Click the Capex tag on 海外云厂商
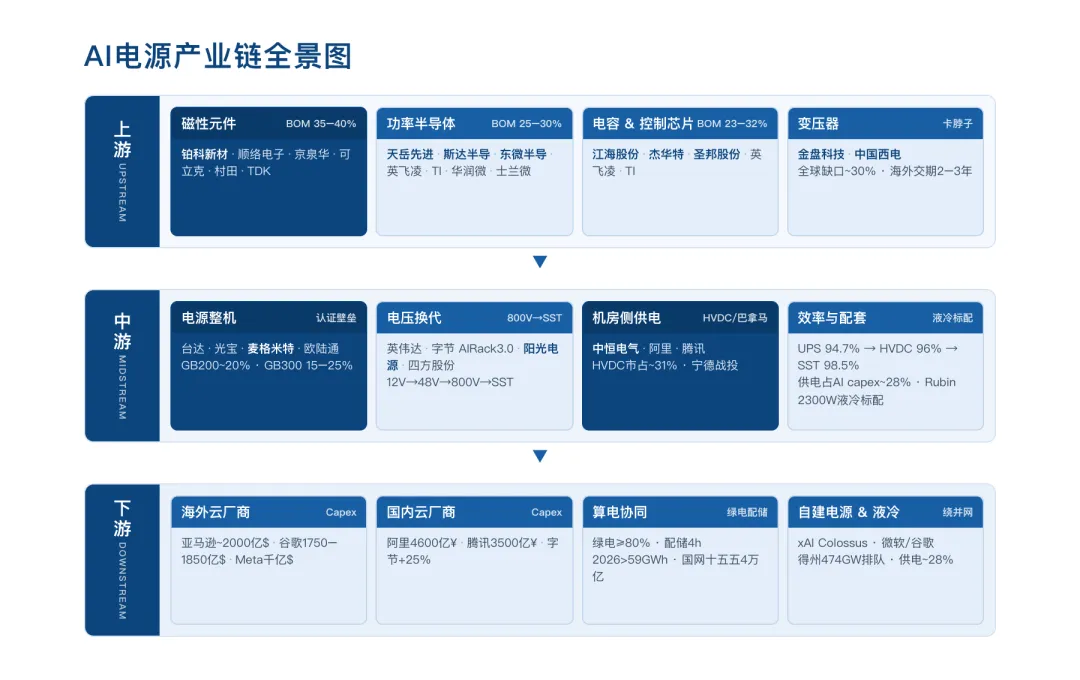Image resolution: width=1080 pixels, height=680 pixels. (x=341, y=513)
